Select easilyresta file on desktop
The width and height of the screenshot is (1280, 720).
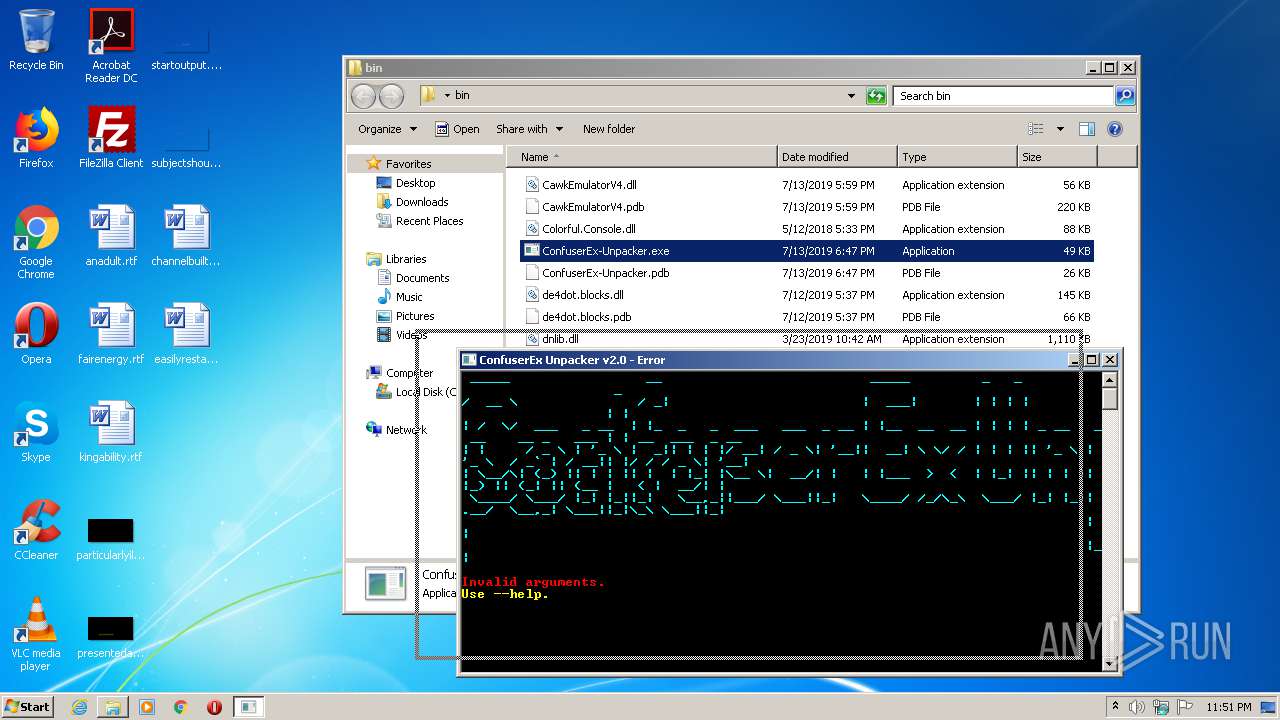(x=186, y=334)
